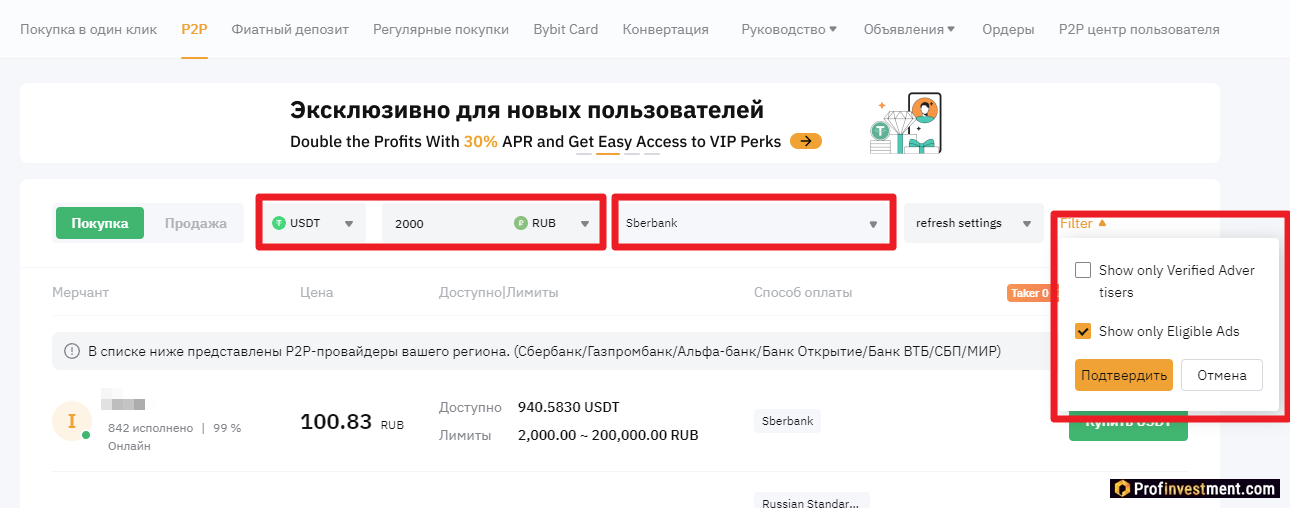The image size is (1290, 508).
Task: Collapse the Filter panel
Action: coord(1084,223)
